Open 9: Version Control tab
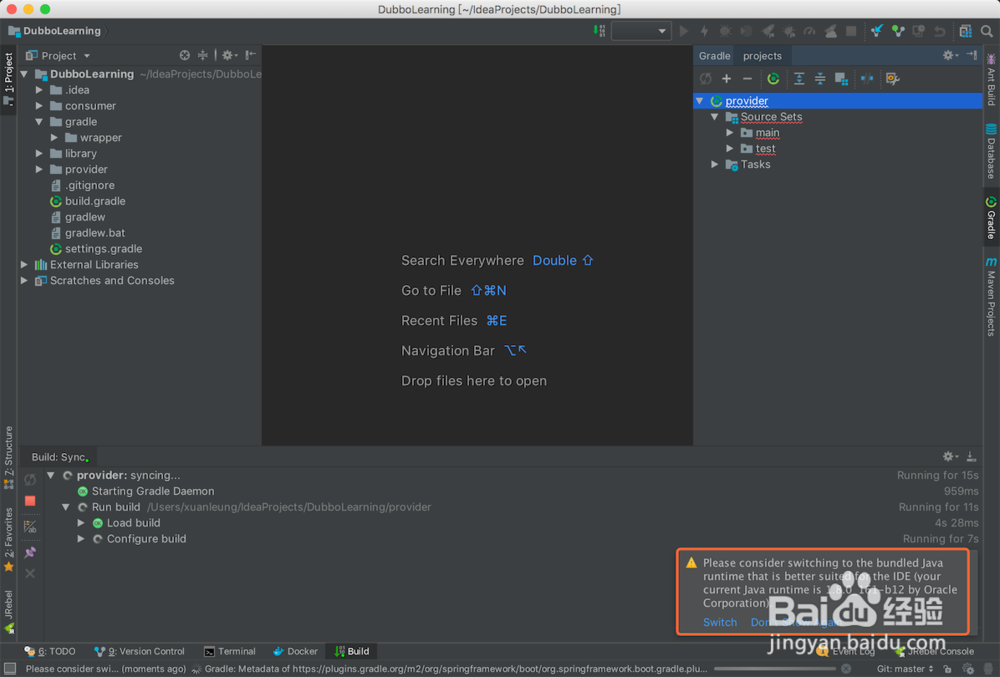The width and height of the screenshot is (1000, 677). (139, 651)
